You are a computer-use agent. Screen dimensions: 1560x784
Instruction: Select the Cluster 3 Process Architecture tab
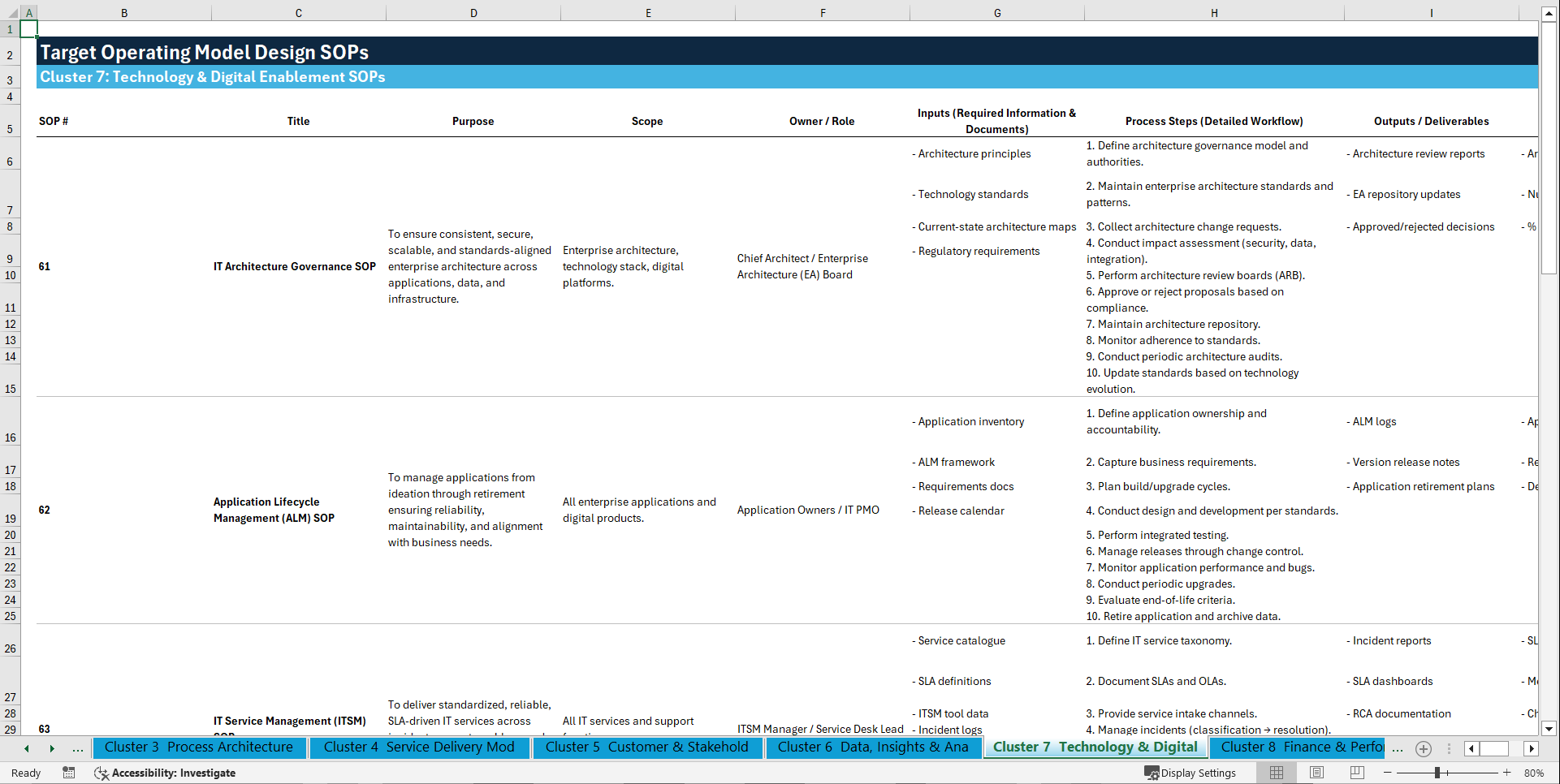click(x=199, y=747)
